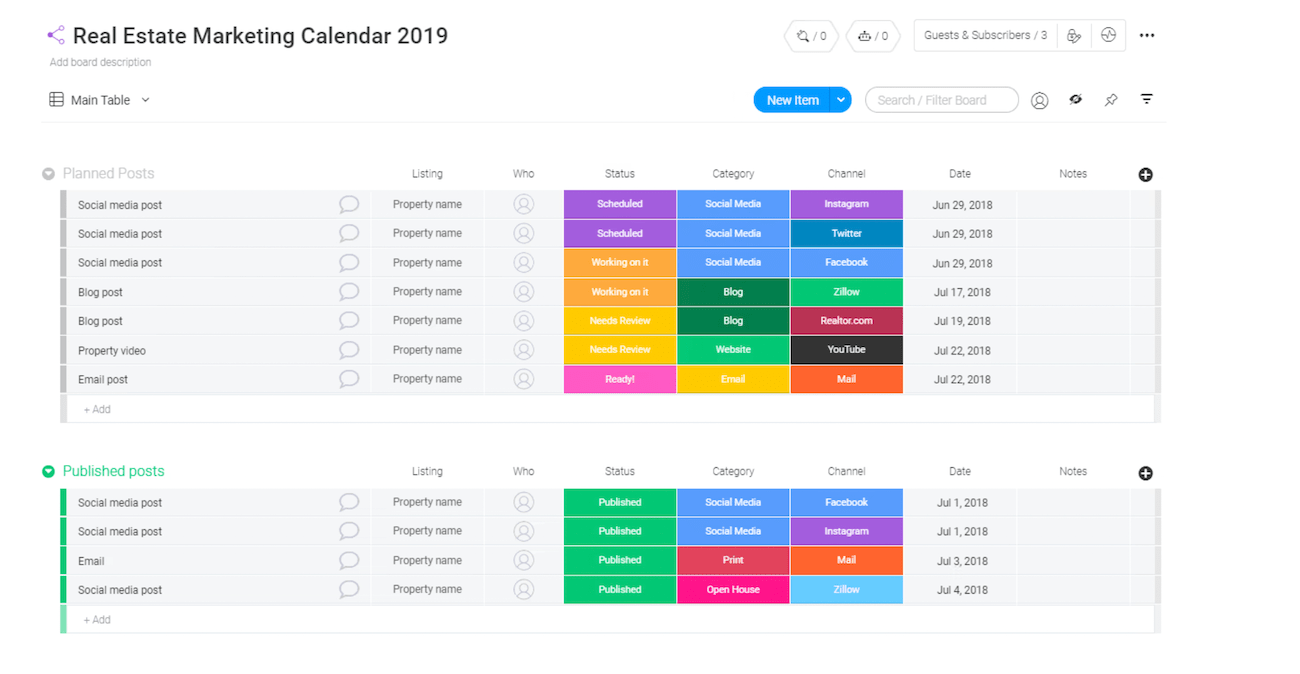Assign person on Email post row

click(524, 379)
